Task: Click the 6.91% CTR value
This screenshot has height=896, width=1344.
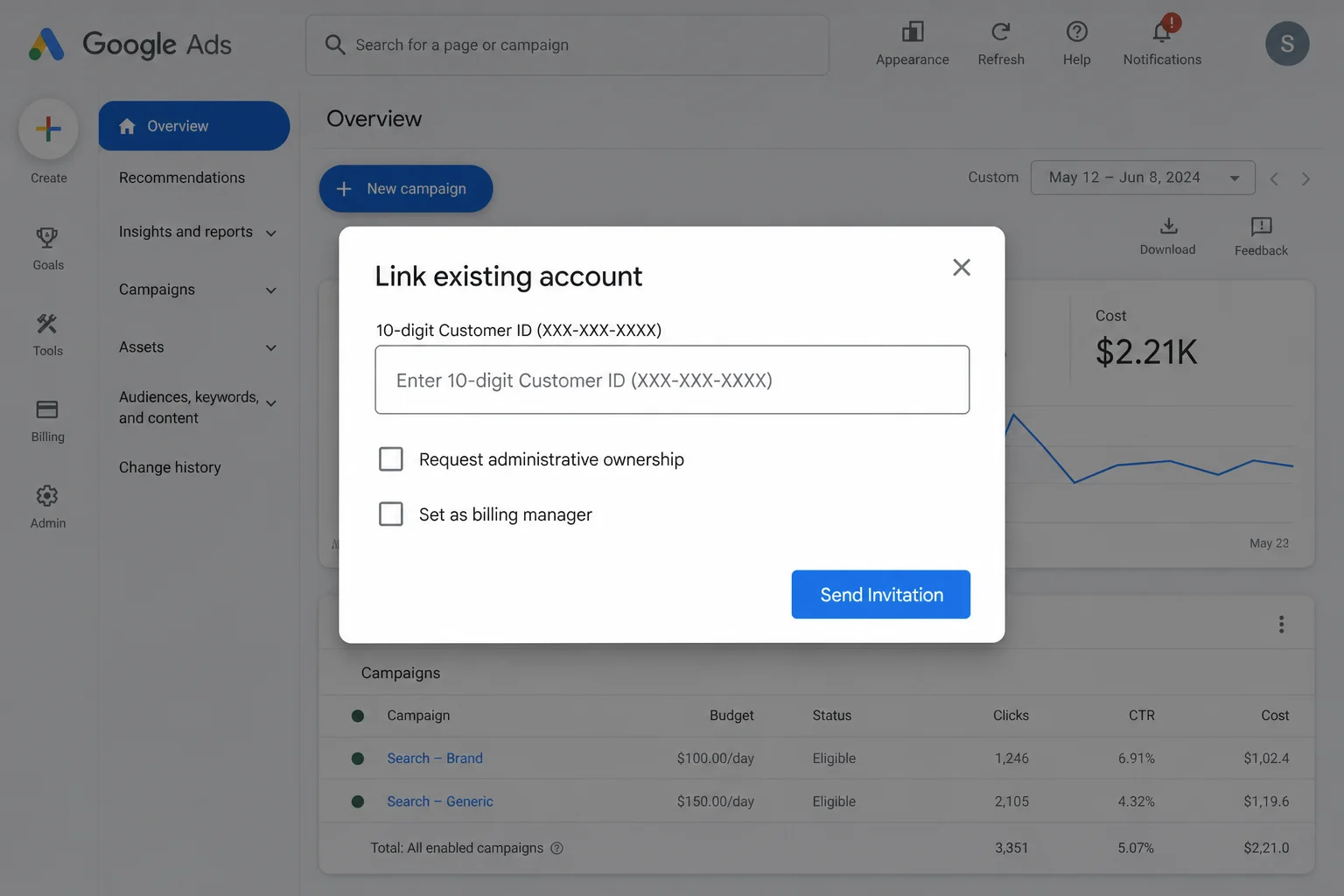Action: pos(1136,759)
